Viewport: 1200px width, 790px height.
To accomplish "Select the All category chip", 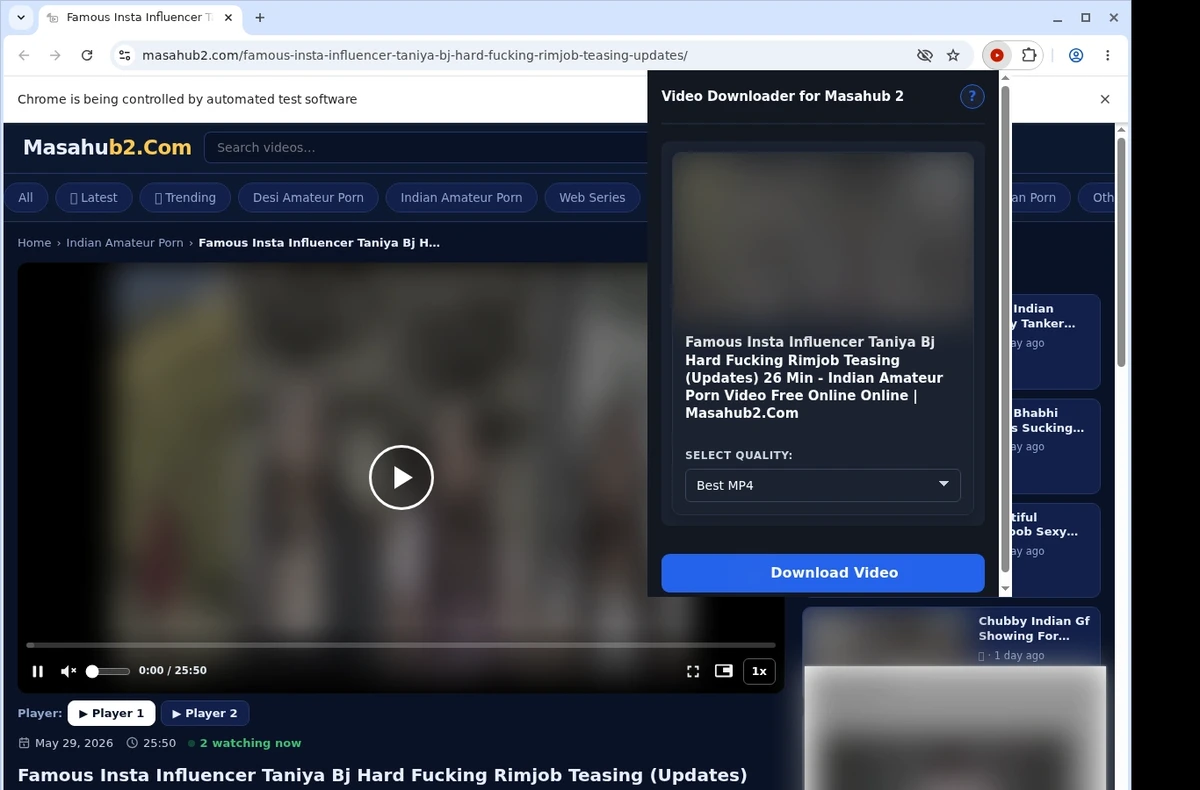I will [x=26, y=198].
